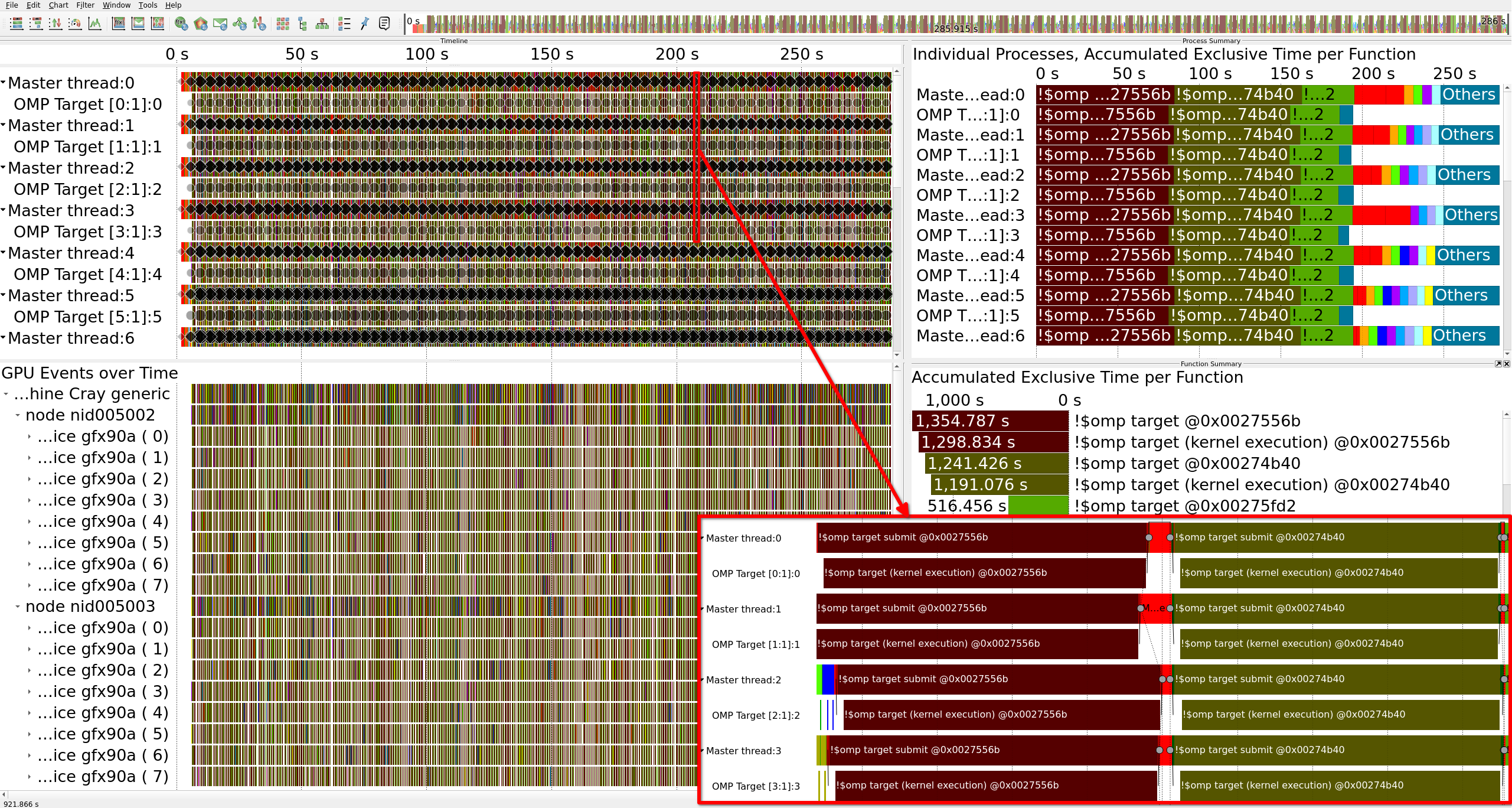1512x808 pixels.
Task: Open the Chart menu
Action: [58, 5]
